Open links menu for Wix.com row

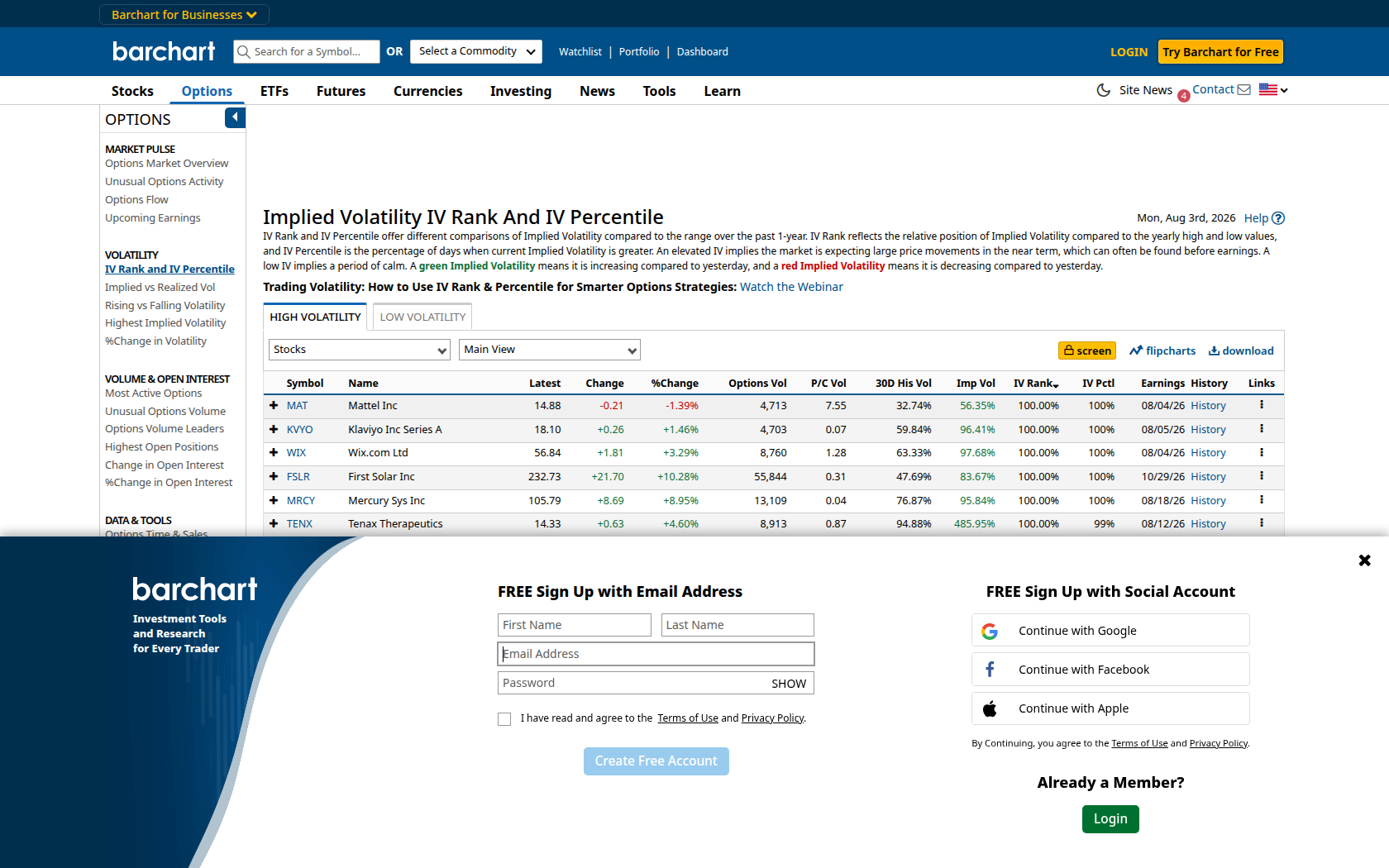(1262, 452)
